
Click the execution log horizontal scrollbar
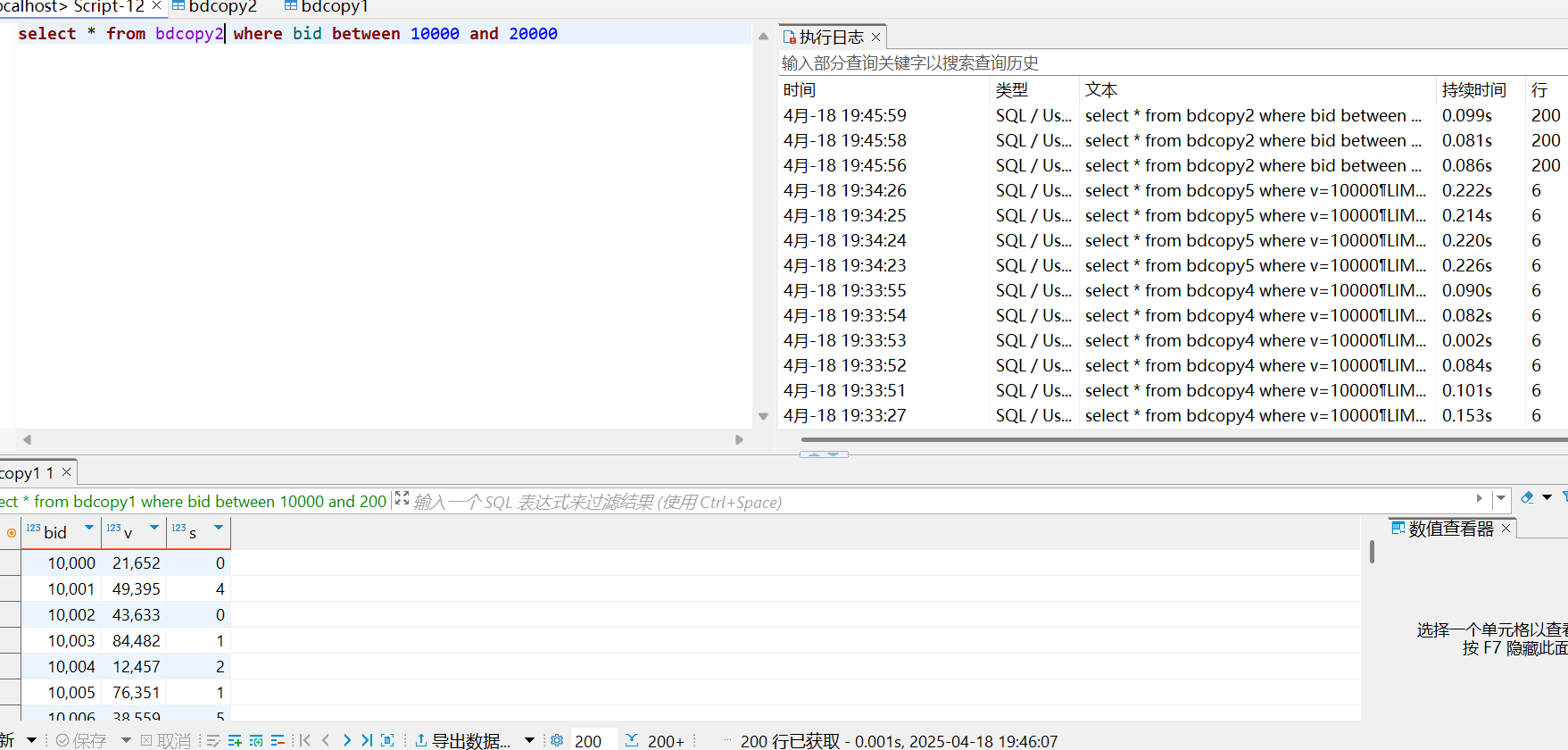1184,439
